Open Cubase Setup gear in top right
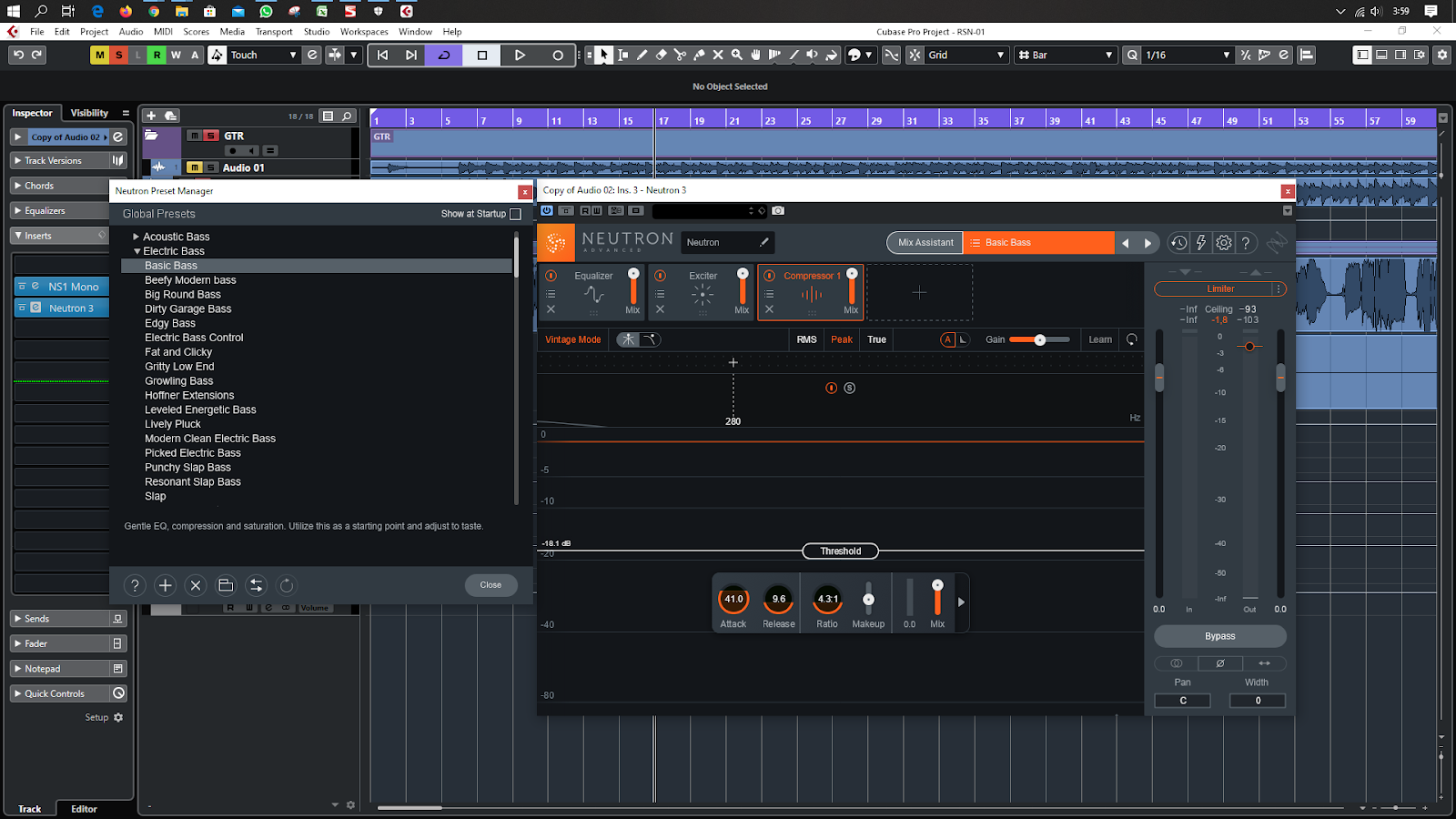This screenshot has height=819, width=1456. 1442,55
